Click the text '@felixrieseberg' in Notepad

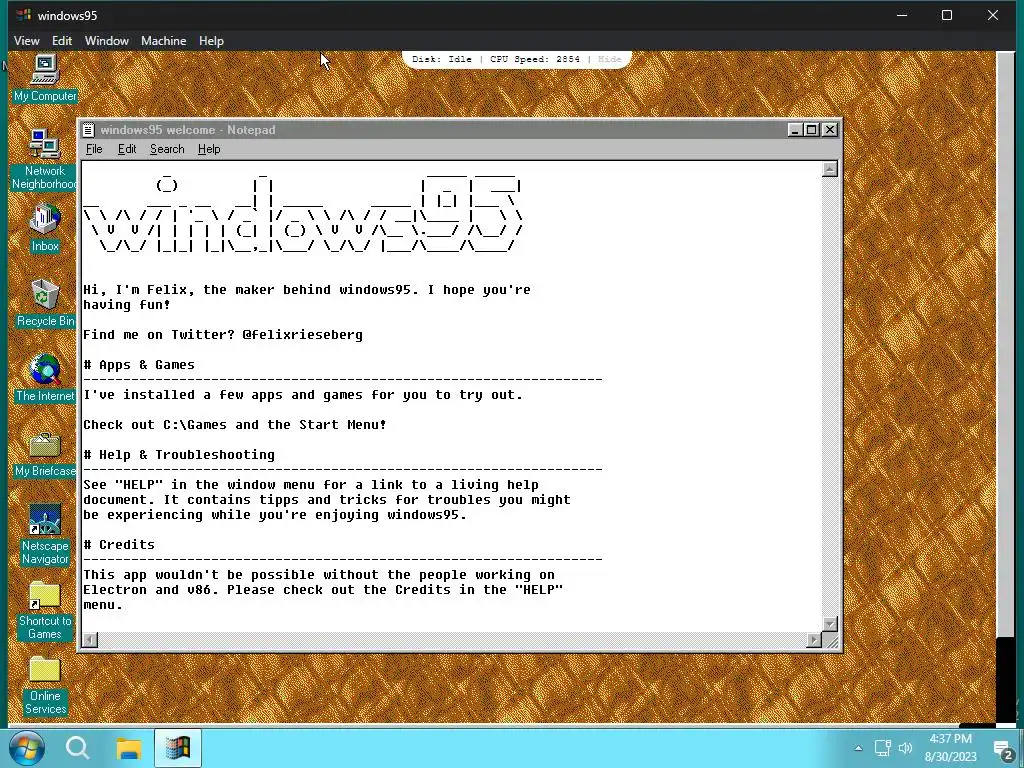302,335
